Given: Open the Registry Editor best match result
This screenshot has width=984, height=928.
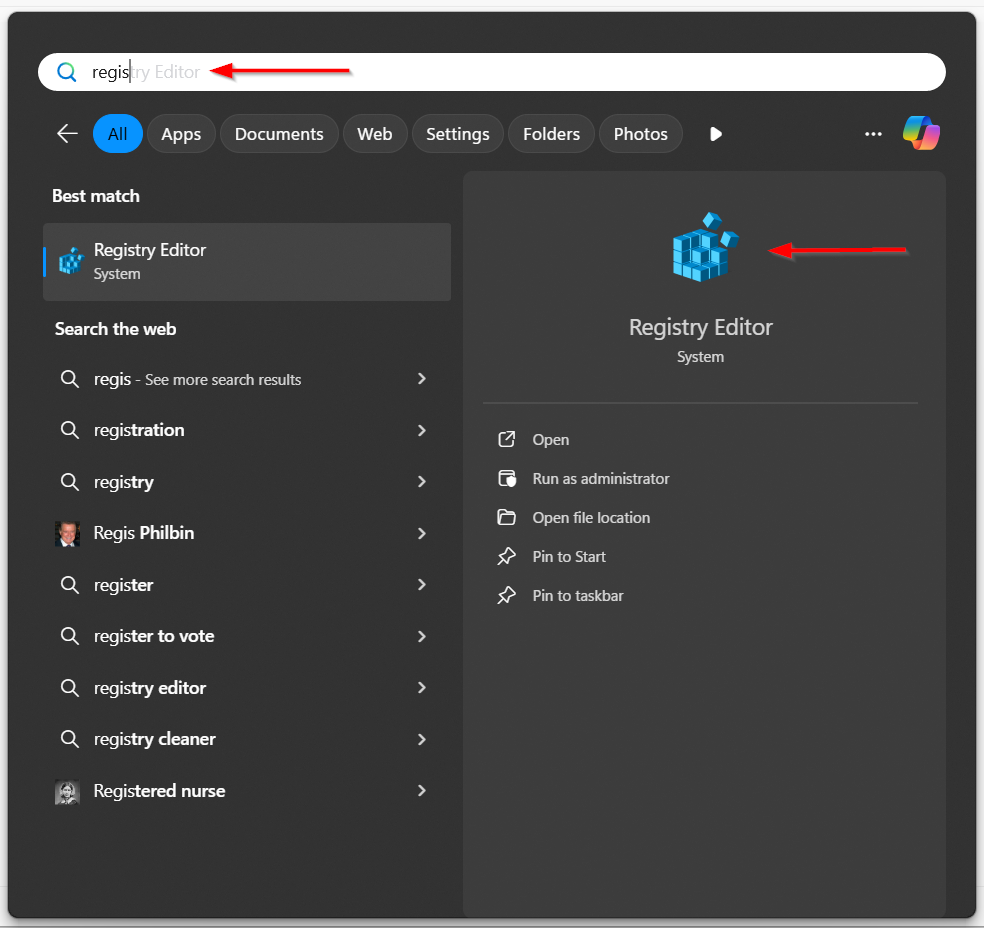Looking at the screenshot, I should coord(247,262).
